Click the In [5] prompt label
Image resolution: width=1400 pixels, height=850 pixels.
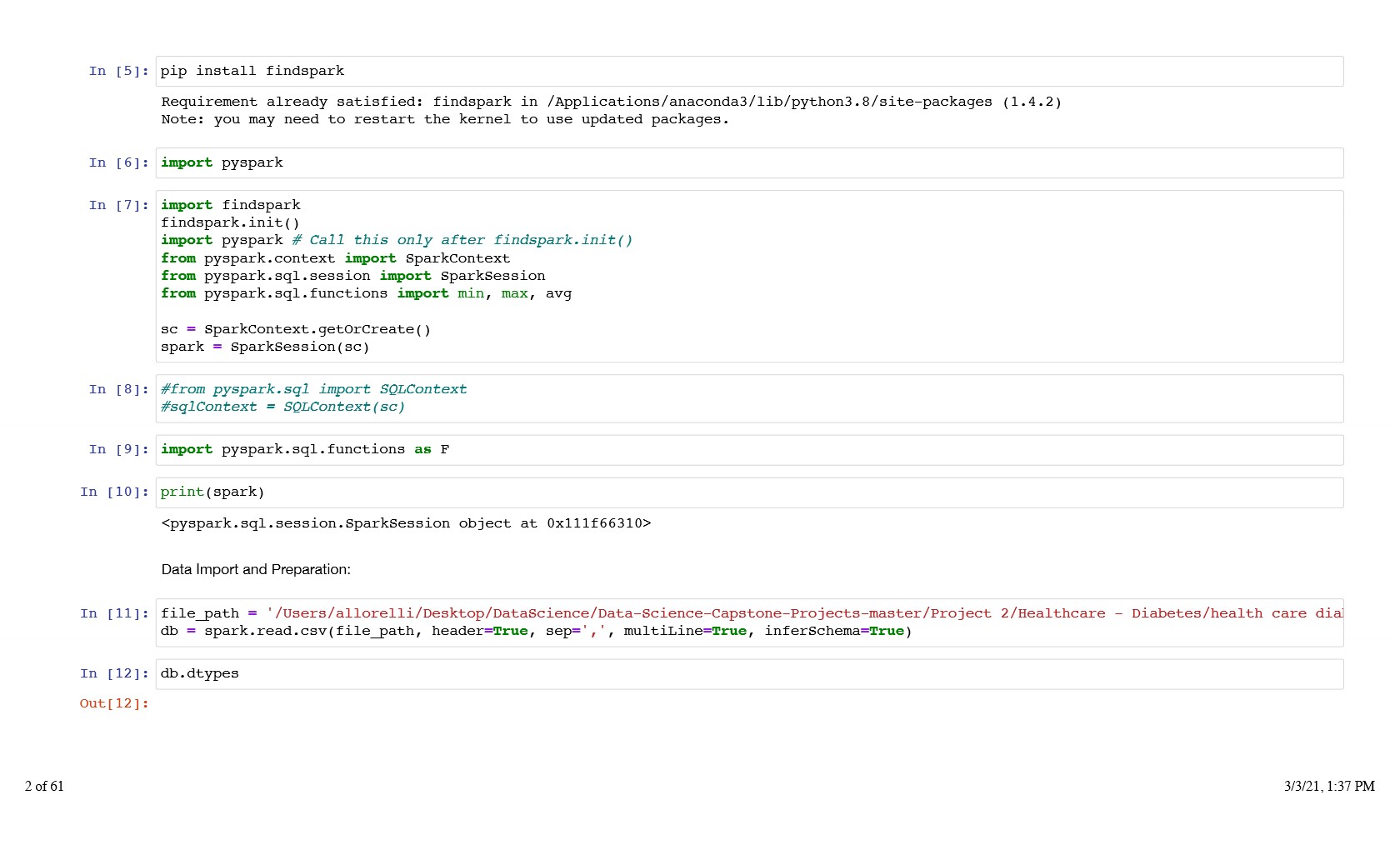coord(118,72)
